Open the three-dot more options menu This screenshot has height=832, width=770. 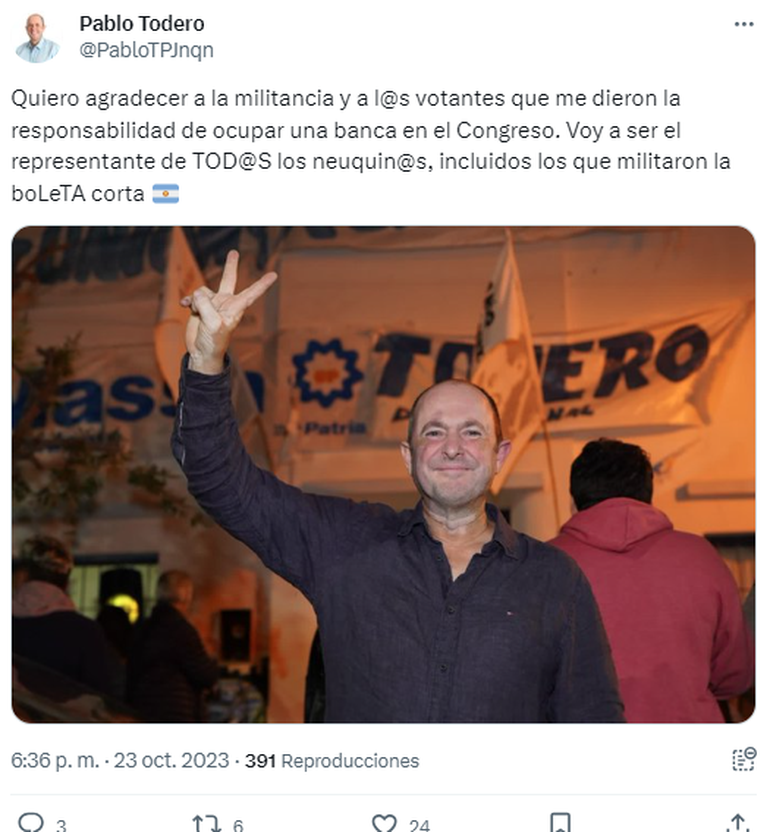click(743, 24)
